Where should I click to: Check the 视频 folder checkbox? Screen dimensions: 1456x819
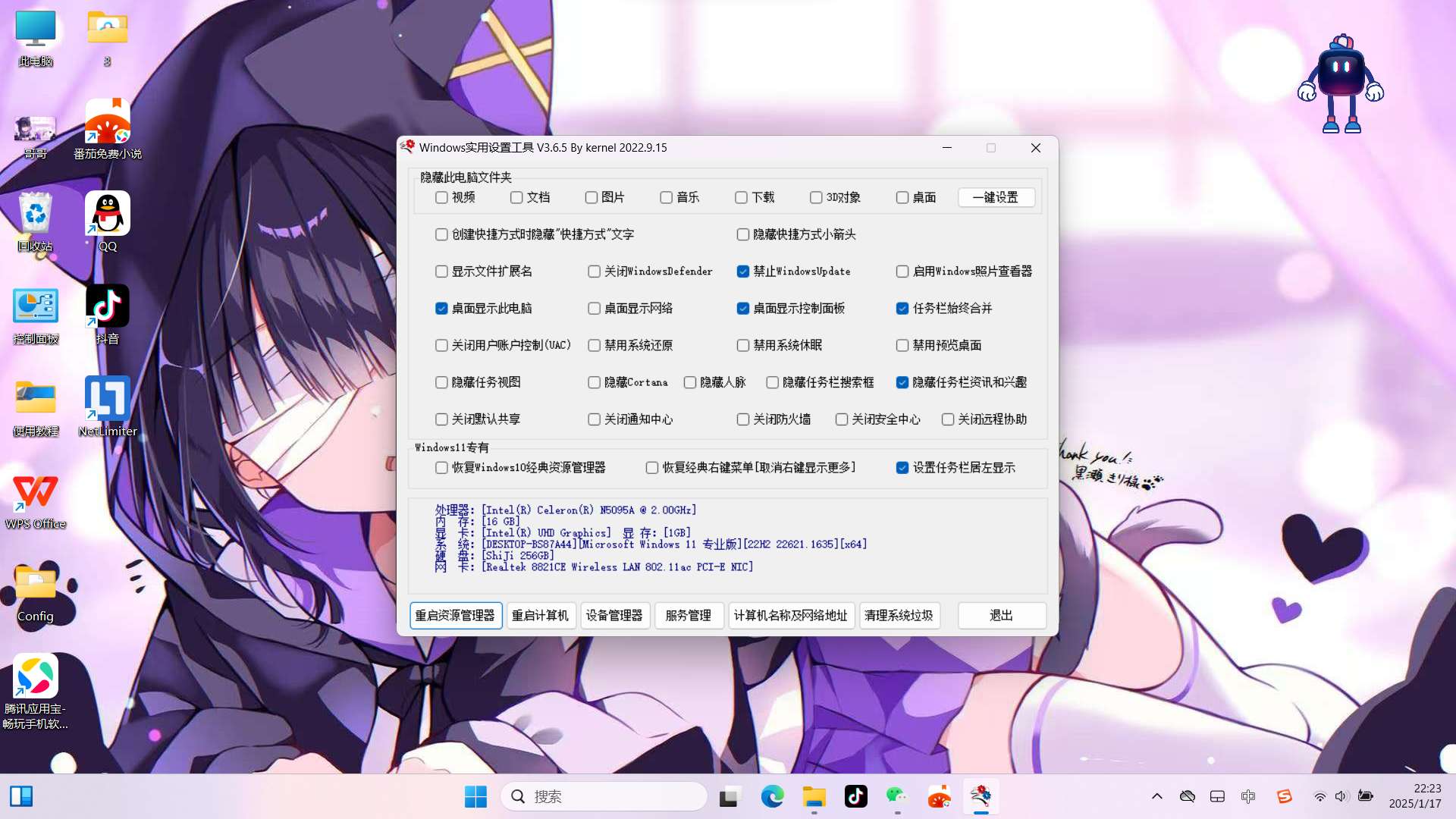click(x=441, y=197)
